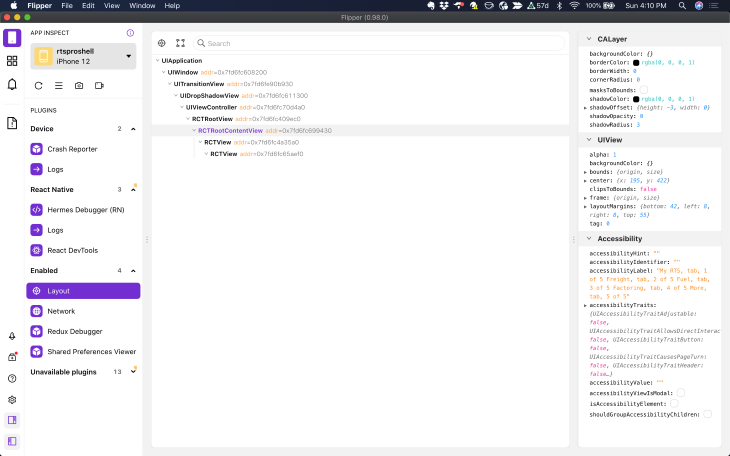Select the Network plugin
The width and height of the screenshot is (730, 456).
click(61, 311)
